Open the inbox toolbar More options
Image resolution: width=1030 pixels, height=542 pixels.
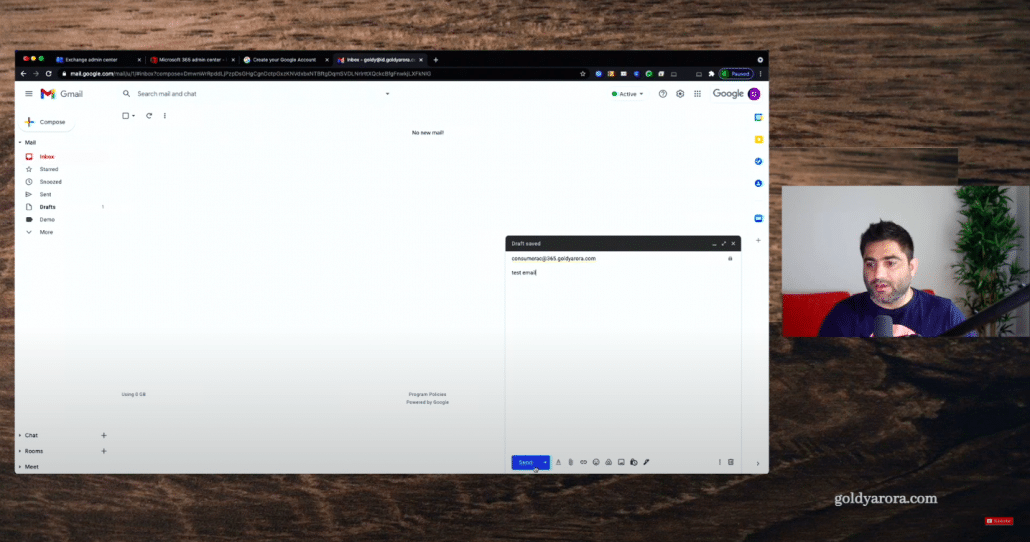point(165,116)
